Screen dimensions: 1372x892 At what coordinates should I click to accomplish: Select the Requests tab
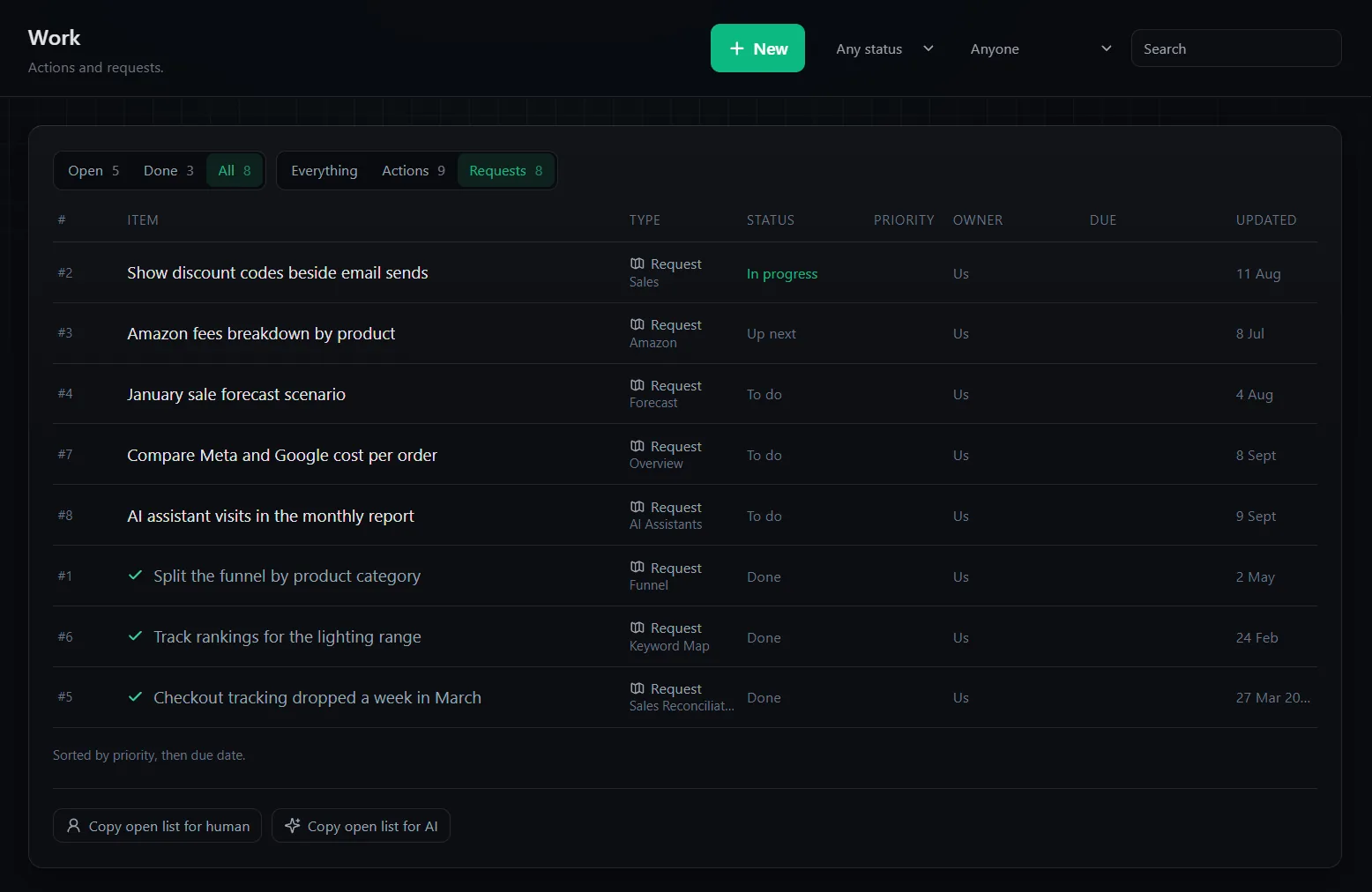[506, 171]
